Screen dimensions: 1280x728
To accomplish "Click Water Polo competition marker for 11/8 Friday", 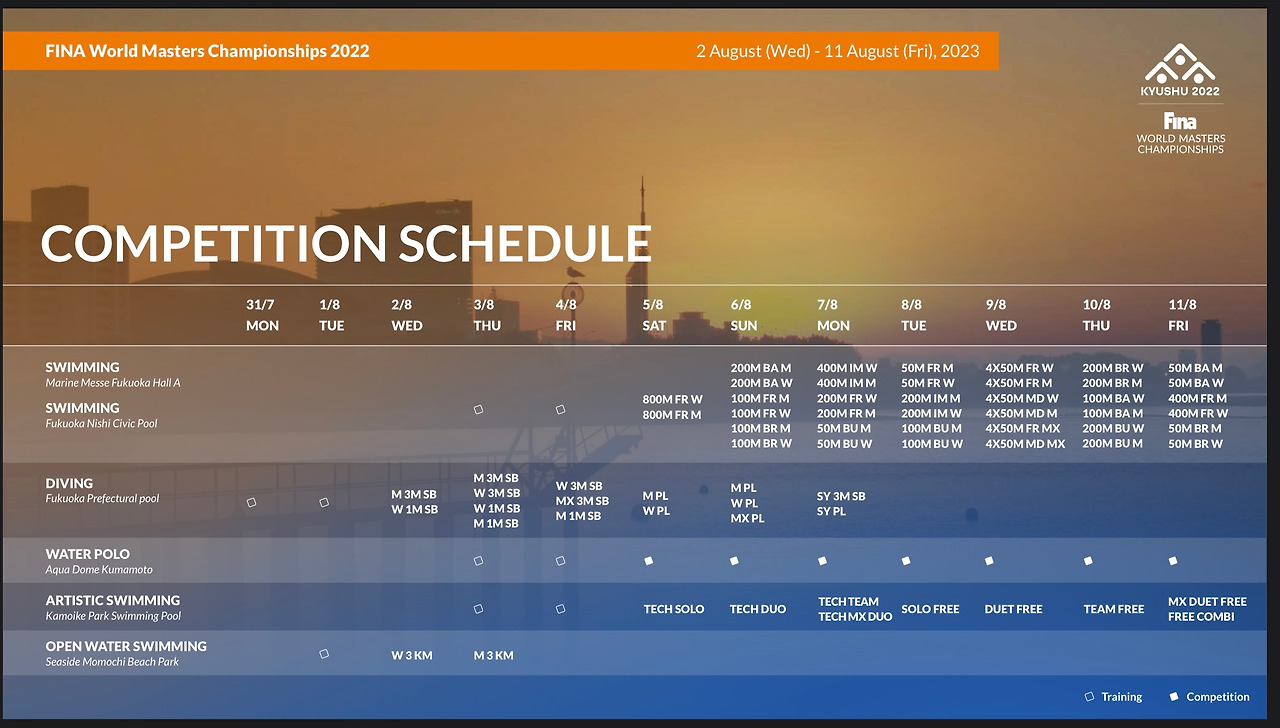I will click(x=1173, y=561).
